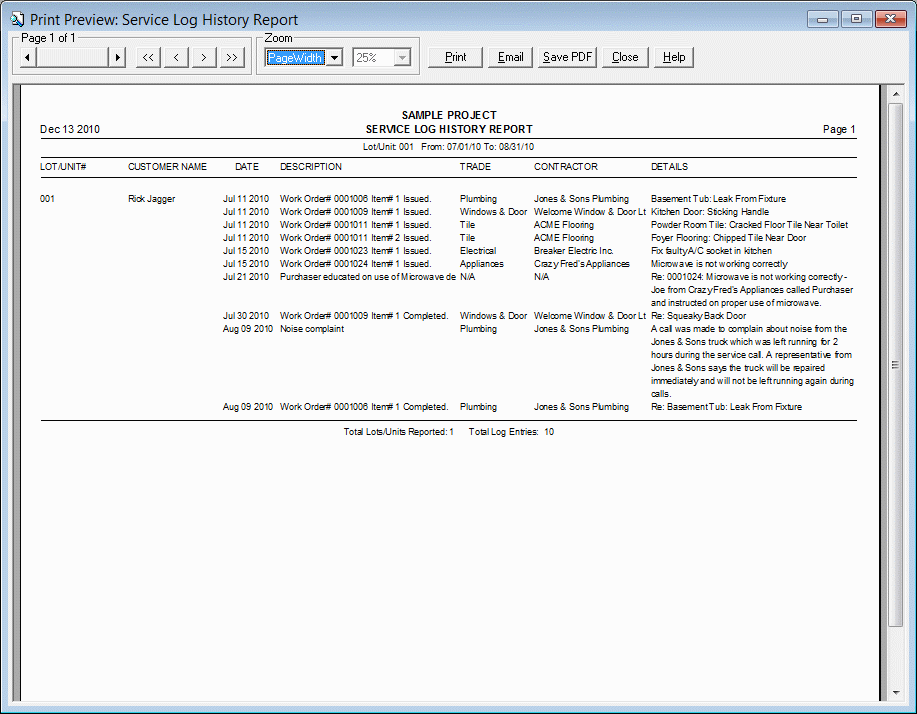Viewport: 917px width, 714px height.
Task: Go to the previous page with < button
Action: click(x=176, y=57)
